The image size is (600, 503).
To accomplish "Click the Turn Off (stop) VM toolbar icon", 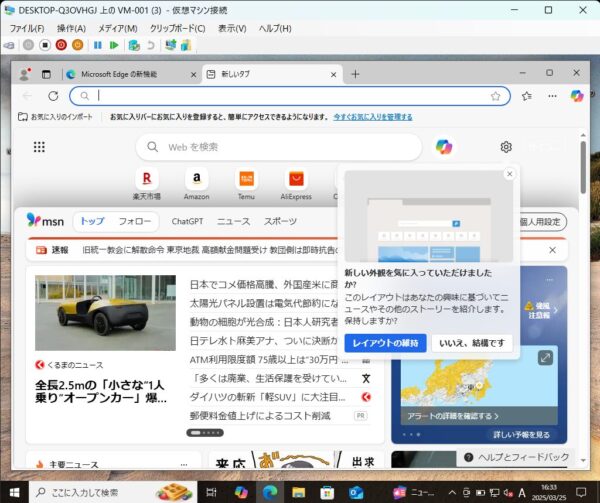I will pos(45,45).
